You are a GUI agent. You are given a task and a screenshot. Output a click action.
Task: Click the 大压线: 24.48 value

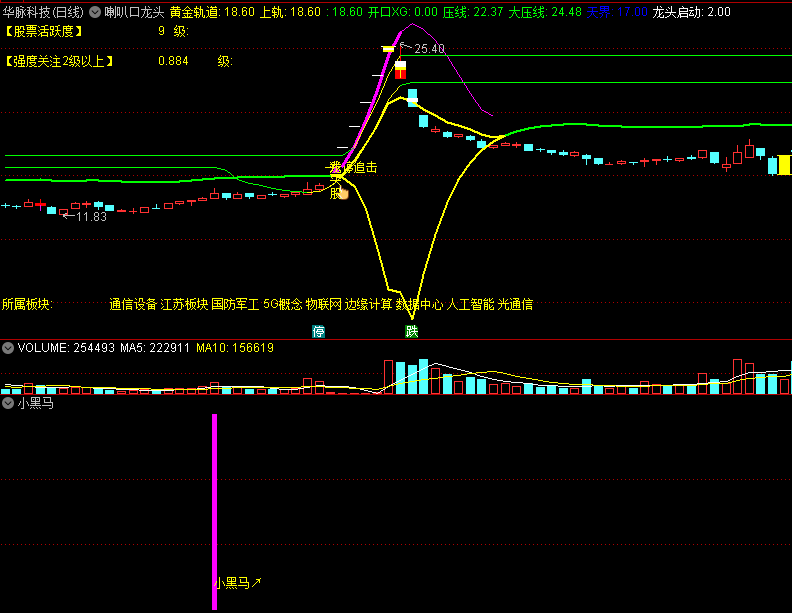click(545, 12)
